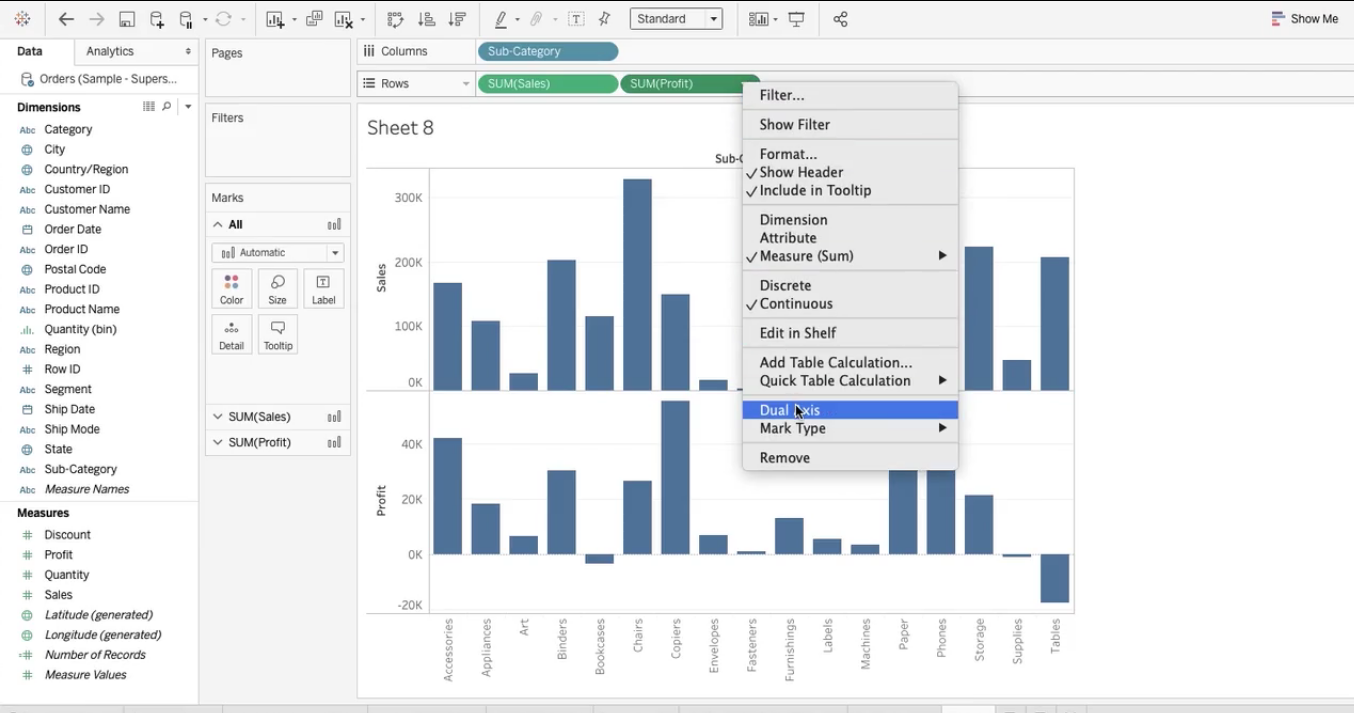Click the presentation mode icon
This screenshot has height=713, width=1354.
(797, 19)
